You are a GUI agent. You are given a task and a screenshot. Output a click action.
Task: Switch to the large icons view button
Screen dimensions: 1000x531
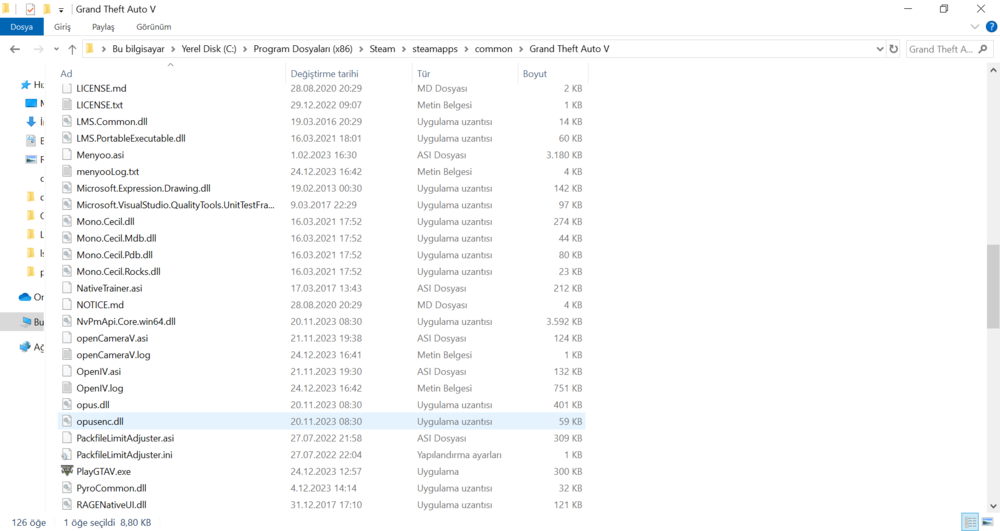[x=987, y=522]
